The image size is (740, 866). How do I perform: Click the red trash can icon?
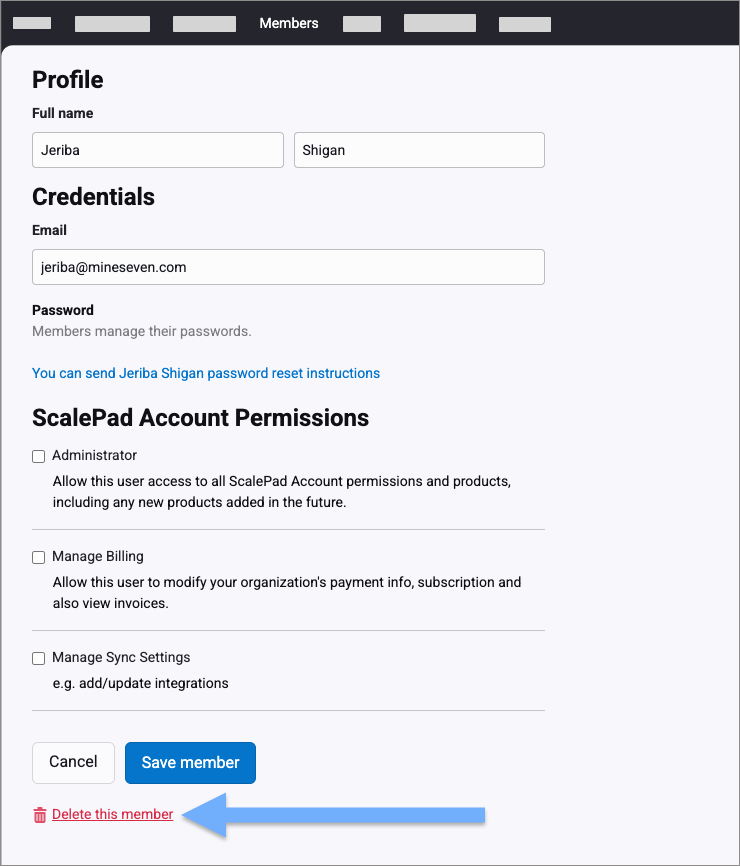point(40,815)
